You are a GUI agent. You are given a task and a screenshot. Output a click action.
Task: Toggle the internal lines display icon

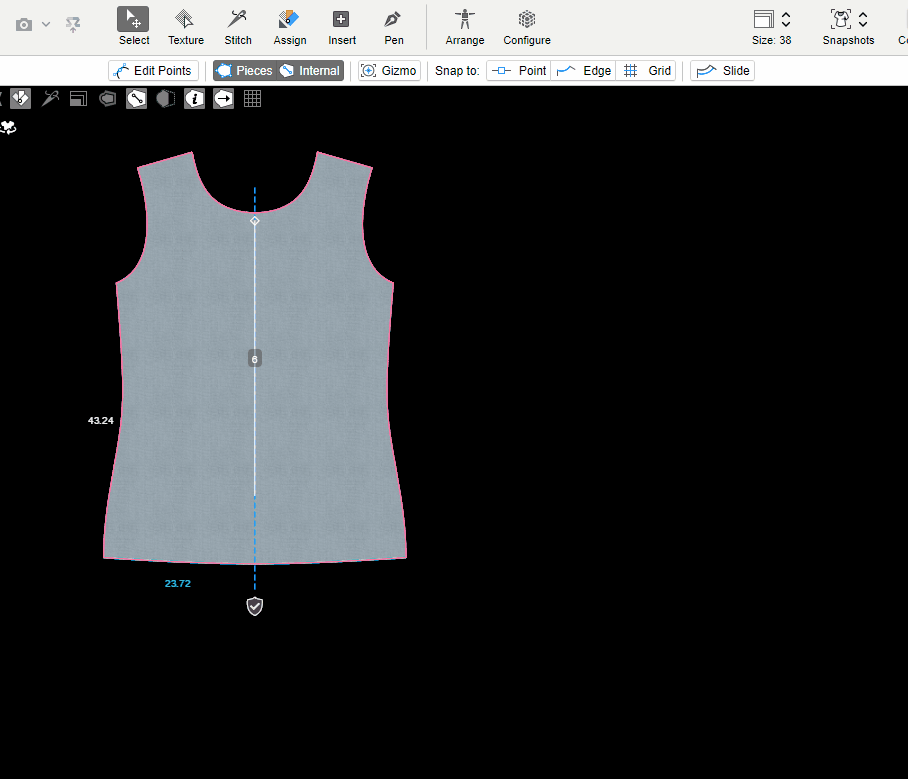[x=136, y=98]
